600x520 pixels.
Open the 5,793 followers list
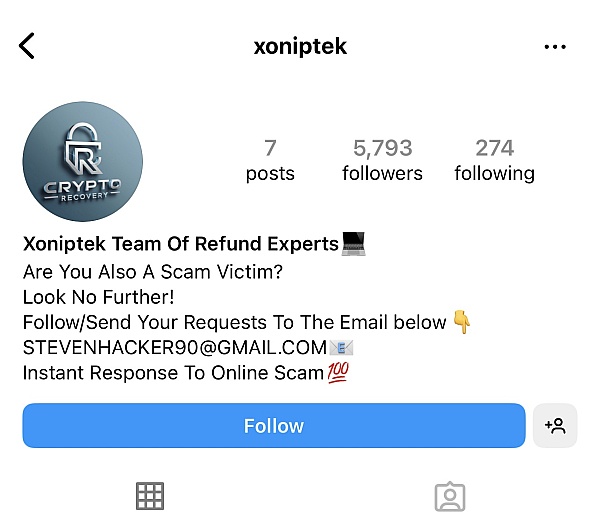(382, 160)
